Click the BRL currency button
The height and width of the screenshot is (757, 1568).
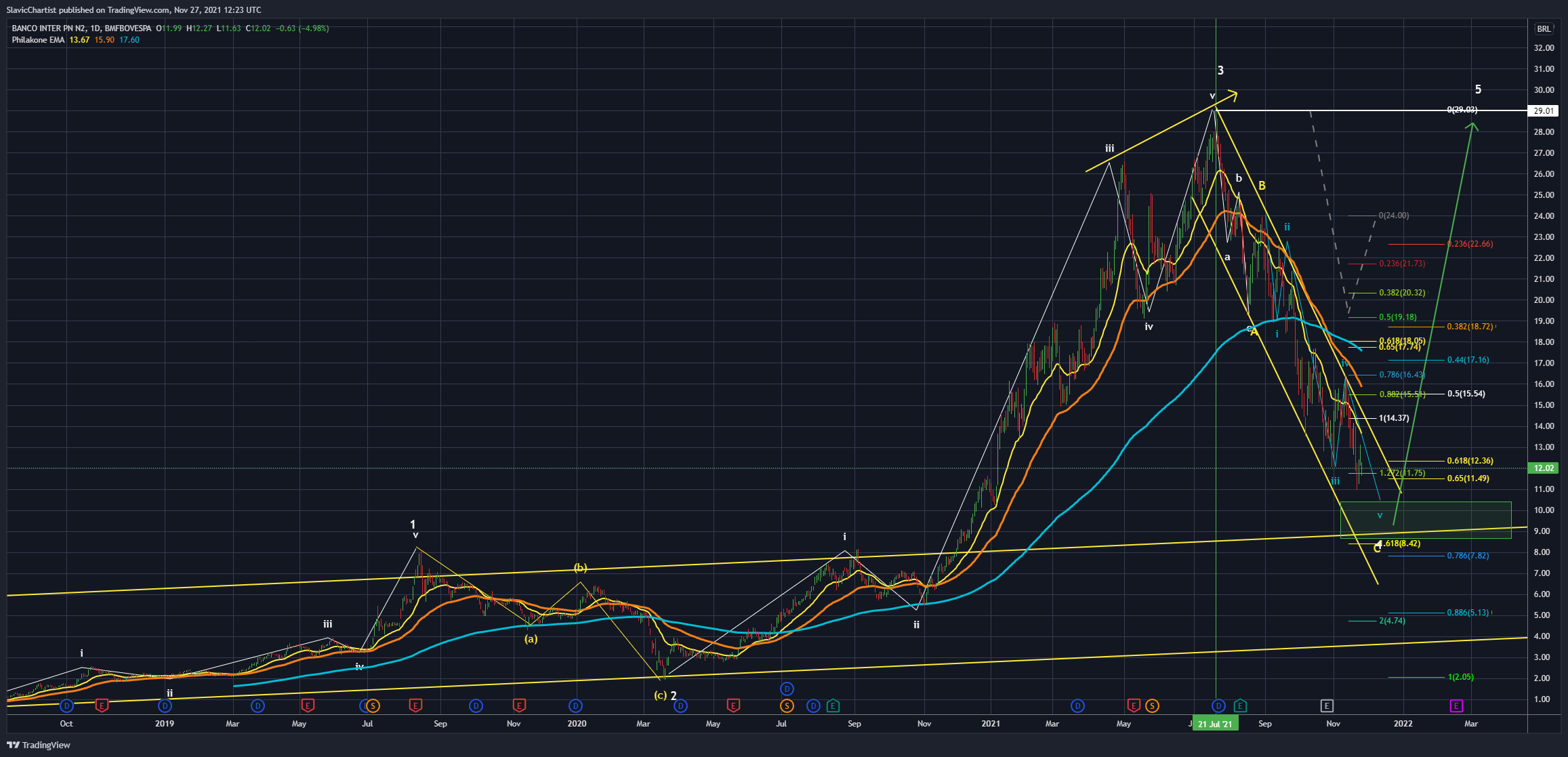[x=1543, y=28]
